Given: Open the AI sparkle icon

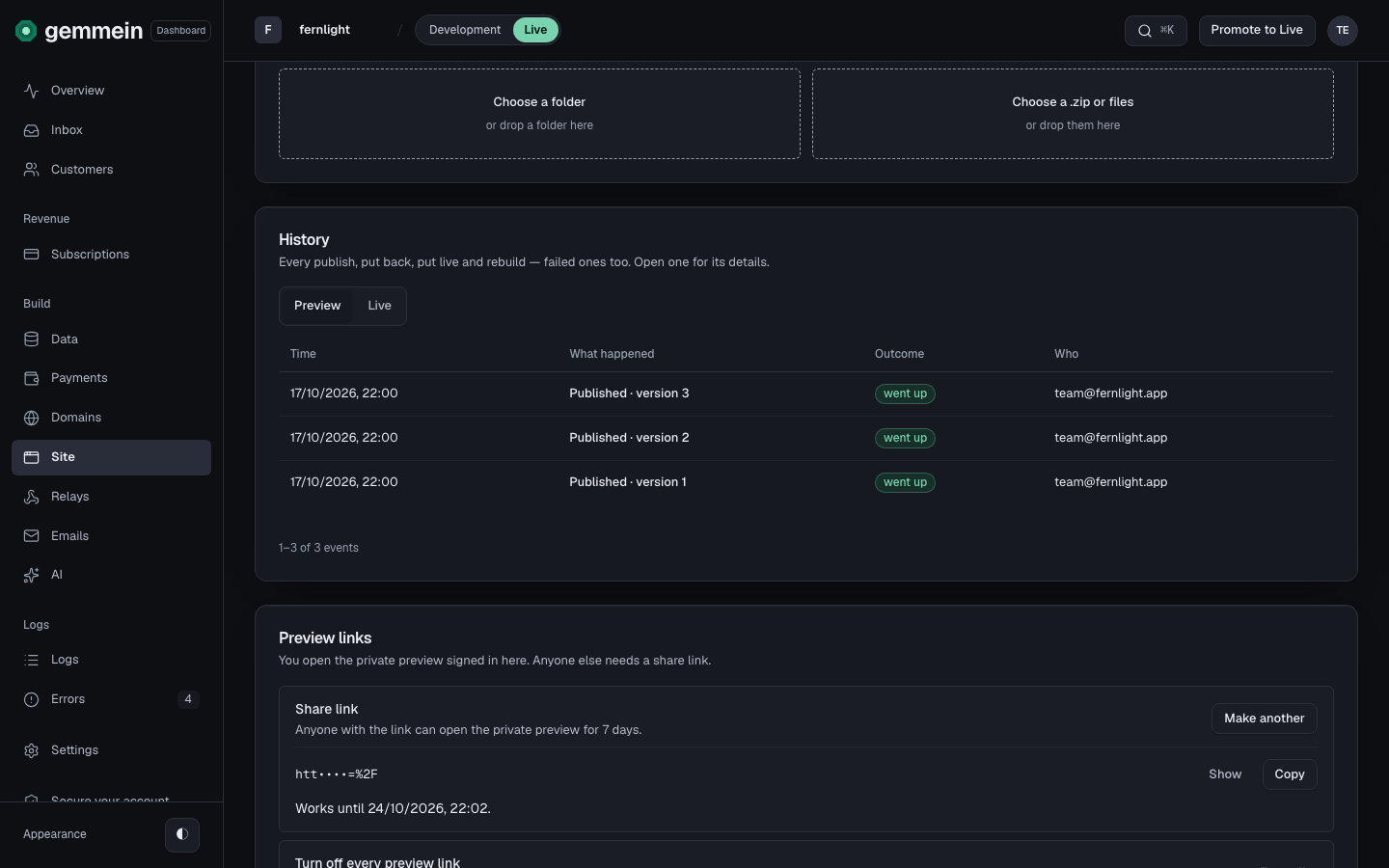Looking at the screenshot, I should (x=32, y=575).
